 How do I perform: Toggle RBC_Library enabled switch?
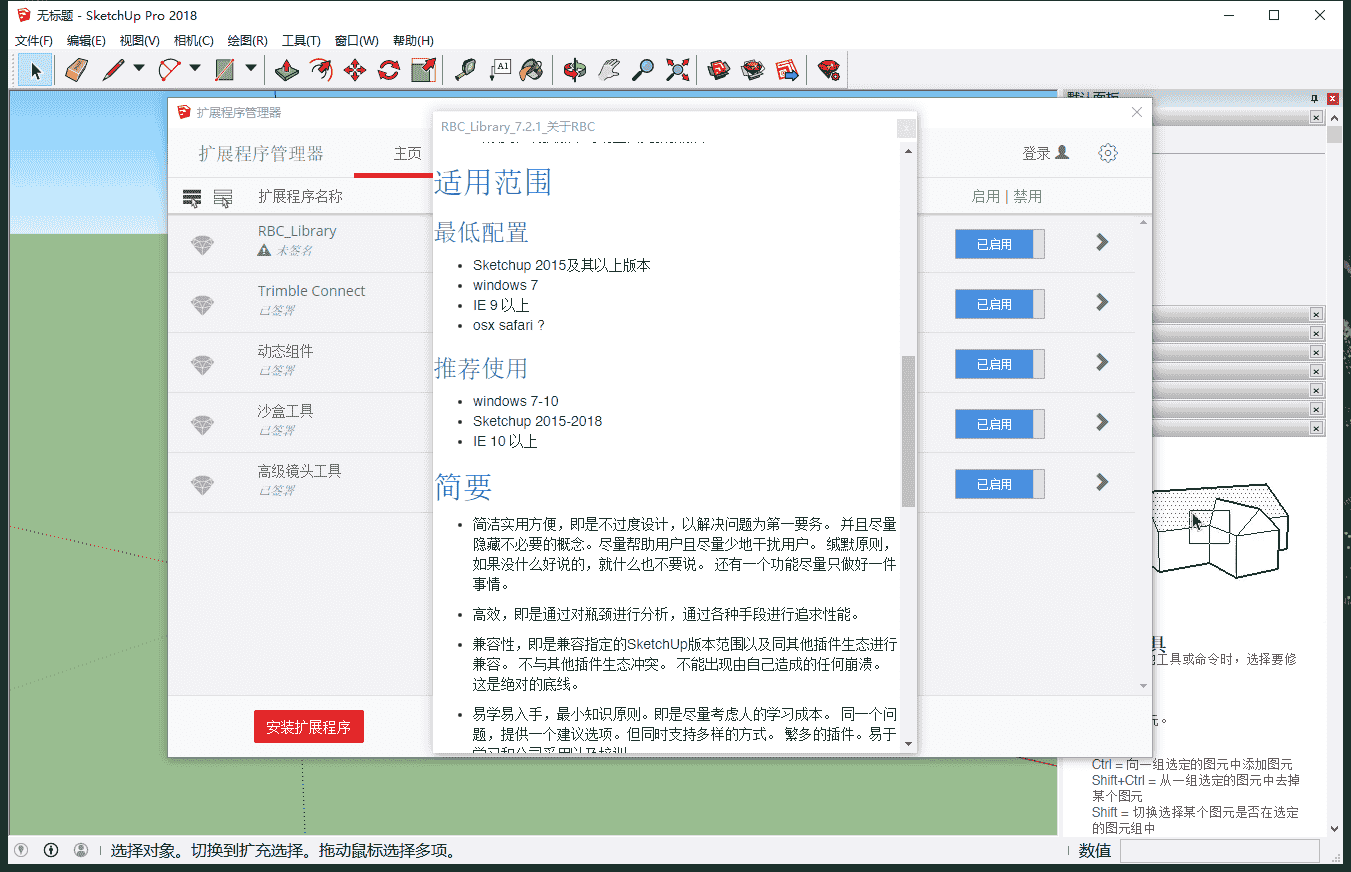click(x=999, y=244)
